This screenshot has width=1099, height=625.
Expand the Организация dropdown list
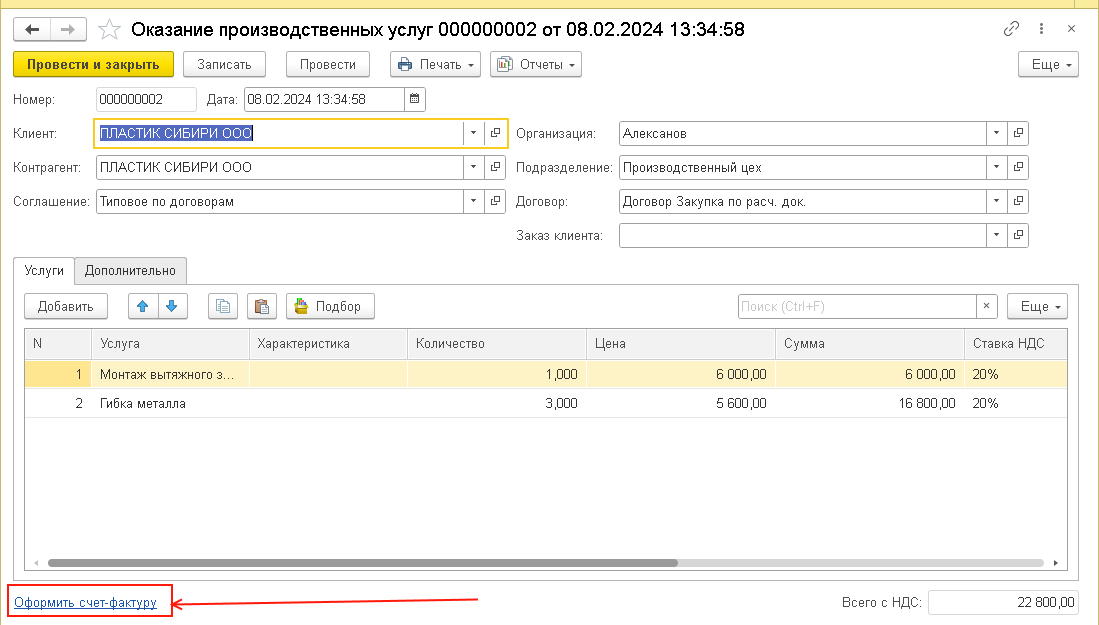(995, 133)
